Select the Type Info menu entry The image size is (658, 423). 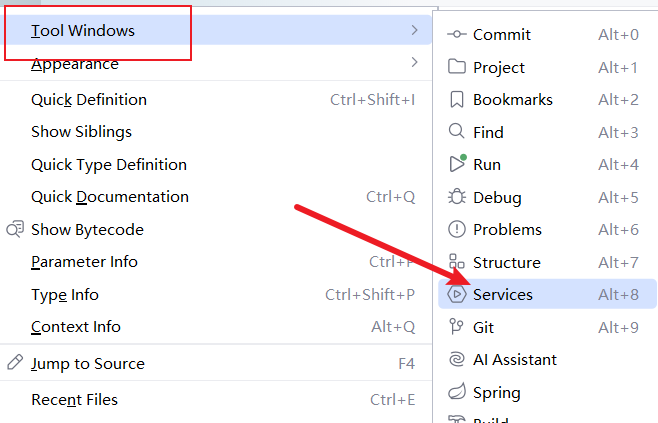(65, 295)
